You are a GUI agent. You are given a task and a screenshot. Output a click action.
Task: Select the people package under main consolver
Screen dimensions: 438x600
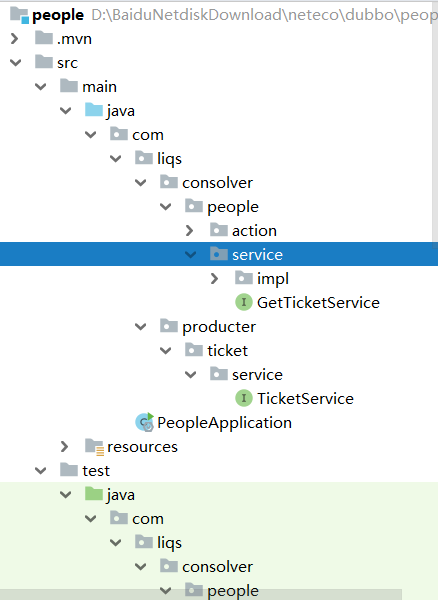233,207
